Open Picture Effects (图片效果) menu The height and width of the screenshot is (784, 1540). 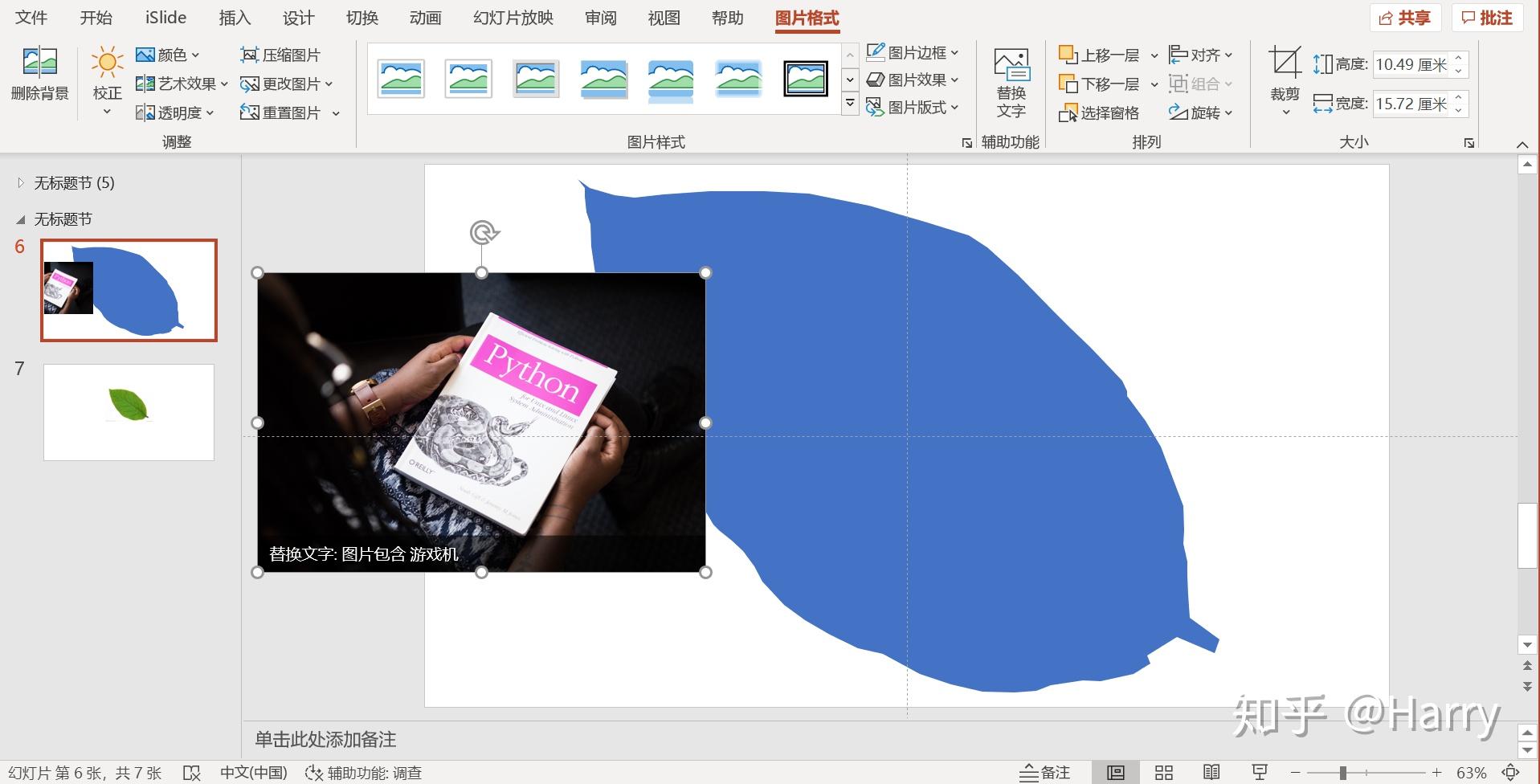pos(913,80)
